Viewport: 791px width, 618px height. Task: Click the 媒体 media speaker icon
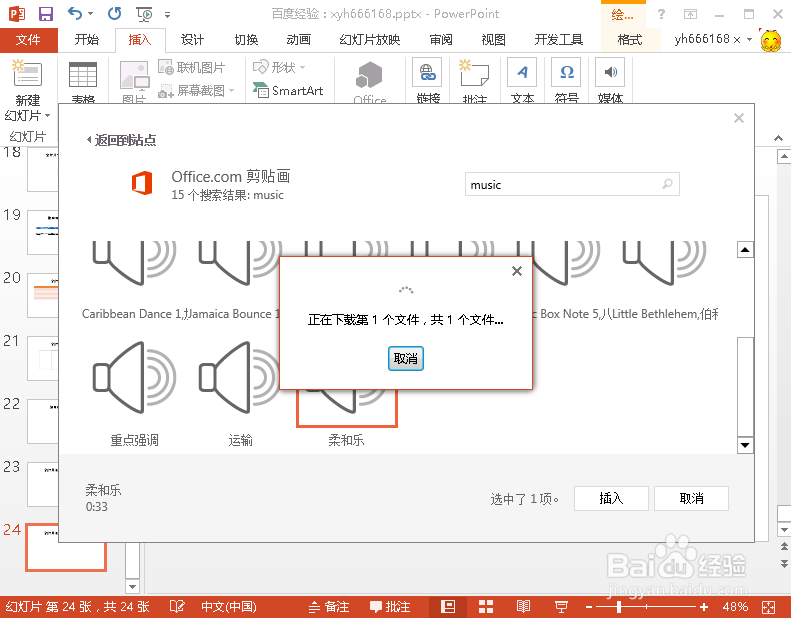pyautogui.click(x=610, y=73)
